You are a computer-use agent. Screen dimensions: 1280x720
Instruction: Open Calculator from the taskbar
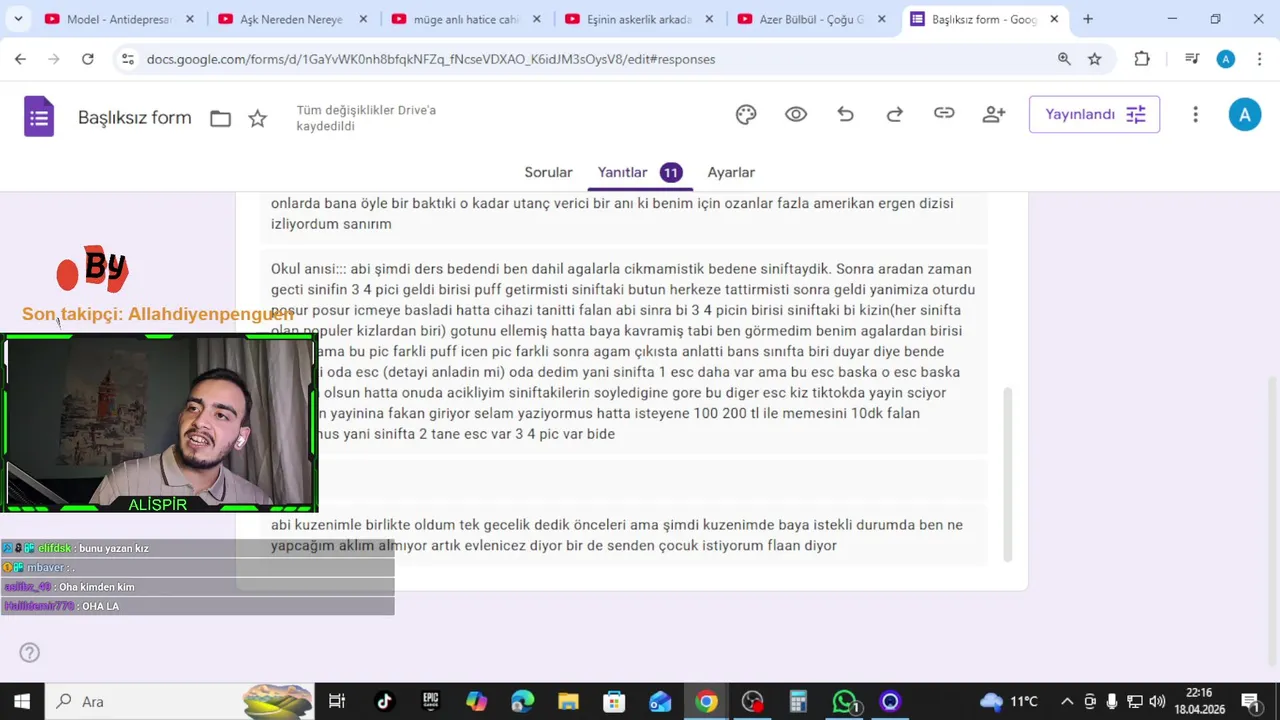798,701
